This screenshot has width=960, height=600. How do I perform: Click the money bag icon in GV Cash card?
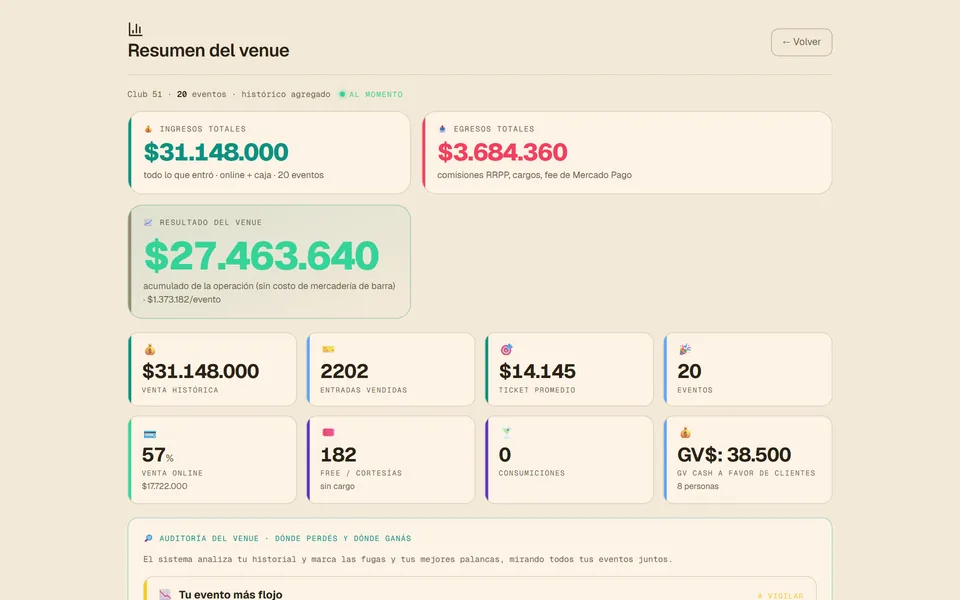tap(684, 433)
